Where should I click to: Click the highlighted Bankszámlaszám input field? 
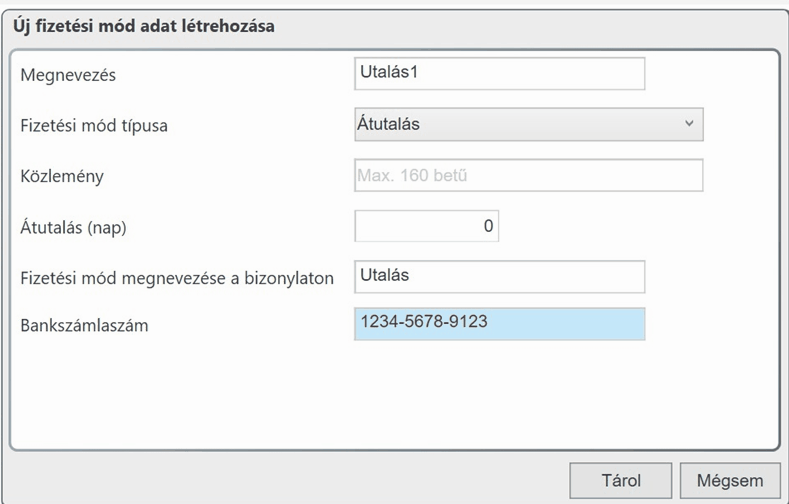499,324
